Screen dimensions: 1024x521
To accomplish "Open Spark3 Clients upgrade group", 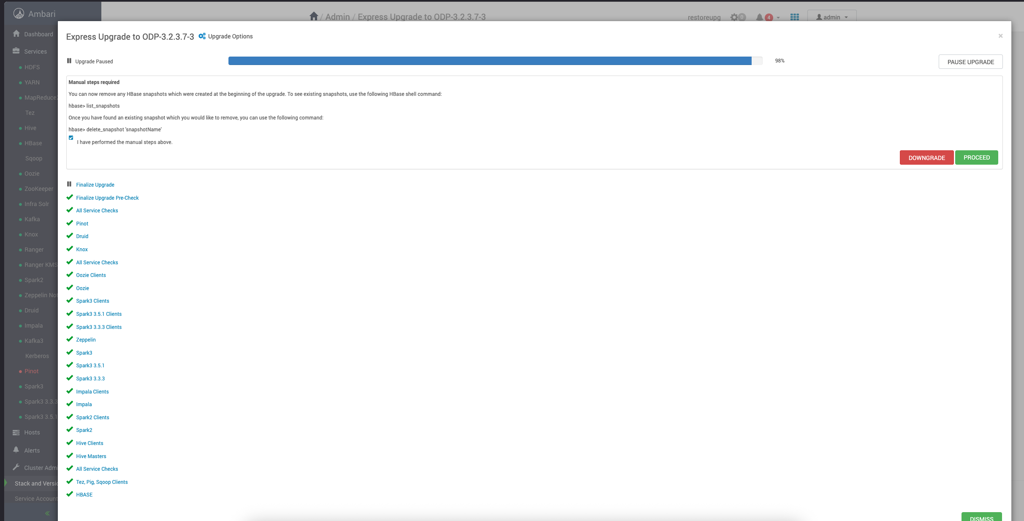I will (x=92, y=301).
